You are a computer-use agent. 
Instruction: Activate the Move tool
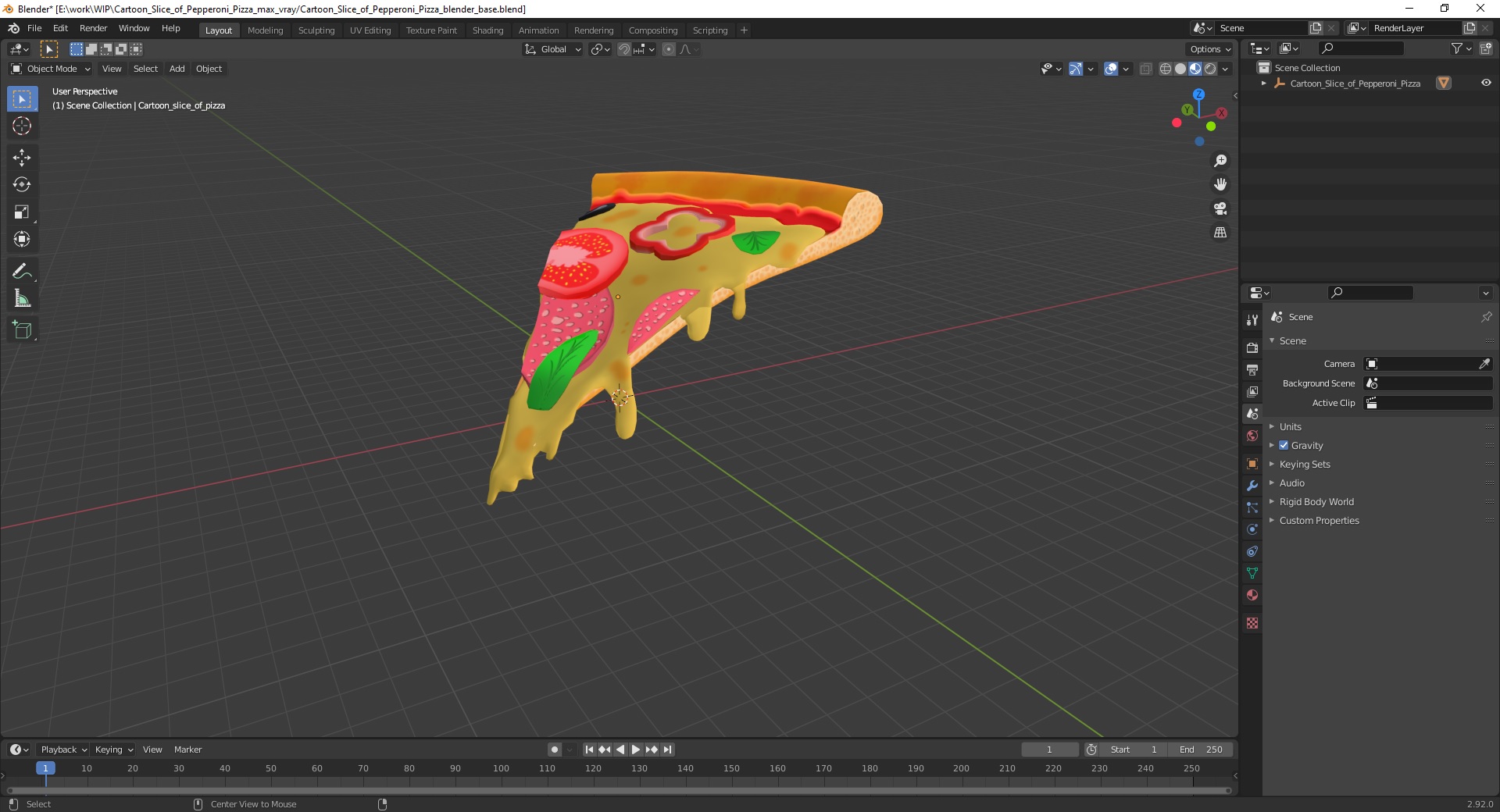point(22,157)
